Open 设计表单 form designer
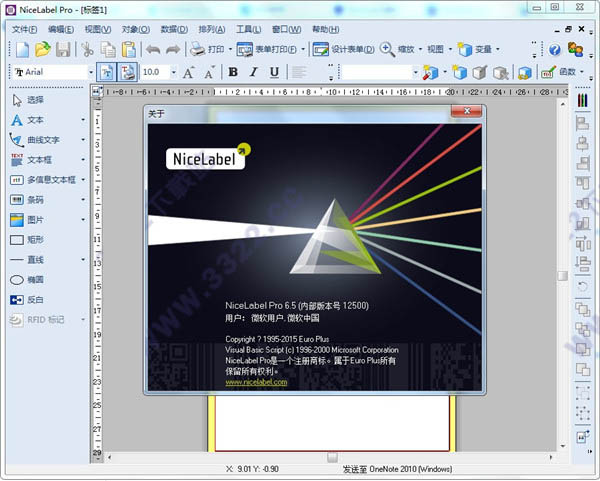Viewport: 600px width, 481px height. (343, 49)
